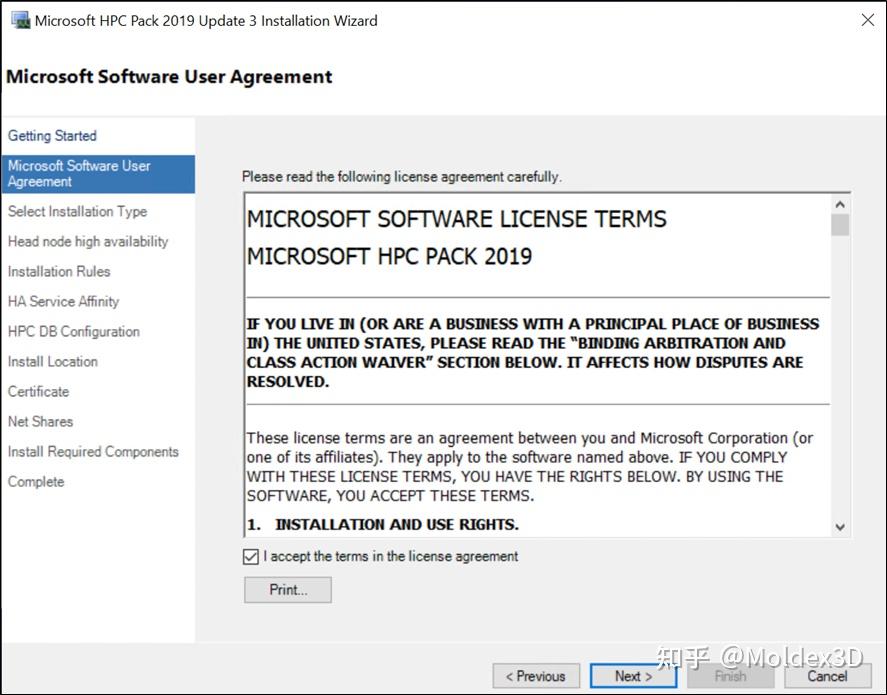Click the scrollbar down arrow in license pane

(841, 526)
